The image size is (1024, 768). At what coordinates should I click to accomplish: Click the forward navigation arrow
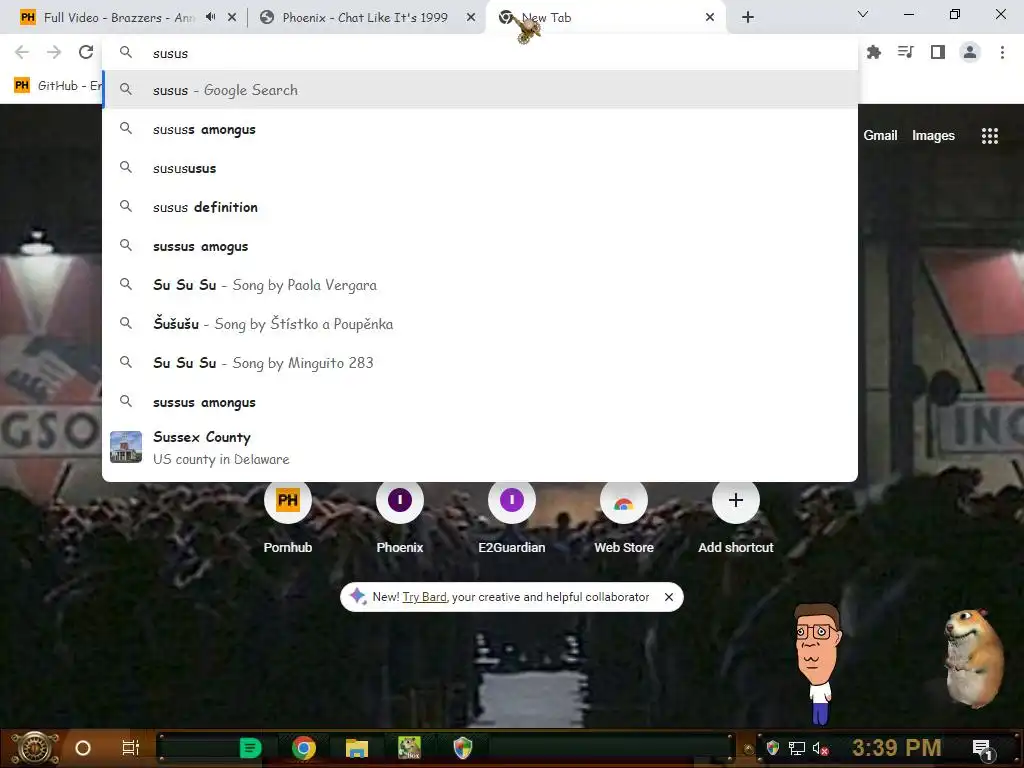tap(54, 52)
